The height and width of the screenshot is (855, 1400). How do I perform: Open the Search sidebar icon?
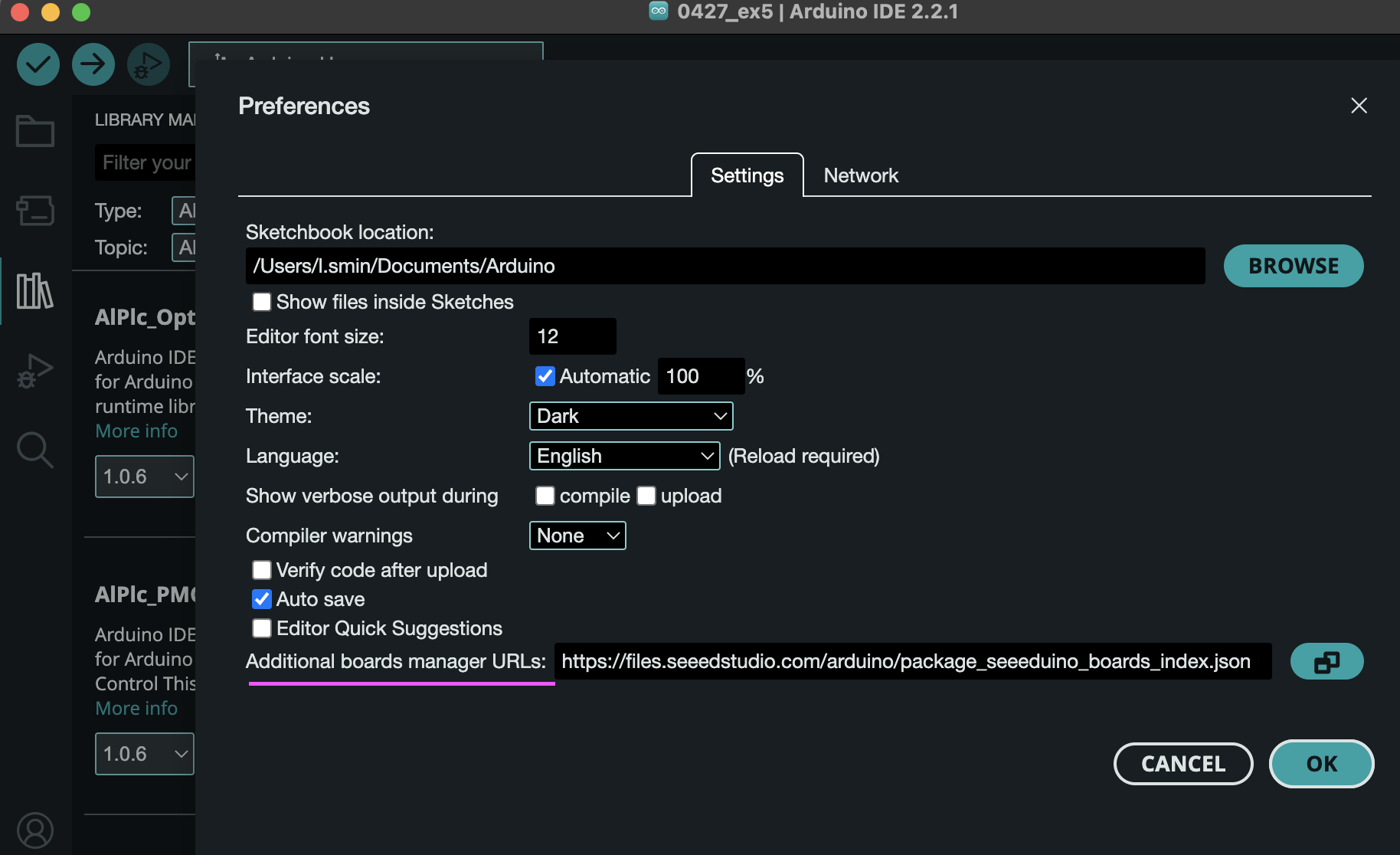[x=35, y=450]
